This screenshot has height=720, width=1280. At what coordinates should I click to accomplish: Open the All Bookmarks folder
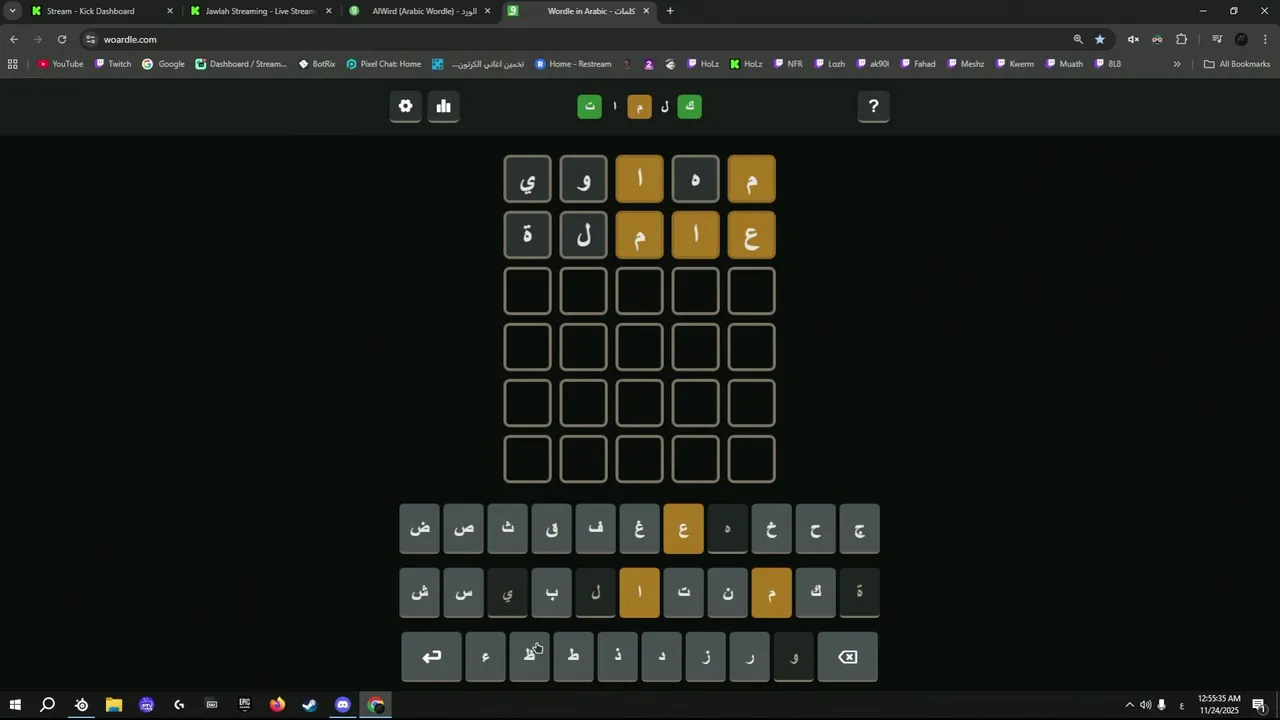(x=1237, y=64)
